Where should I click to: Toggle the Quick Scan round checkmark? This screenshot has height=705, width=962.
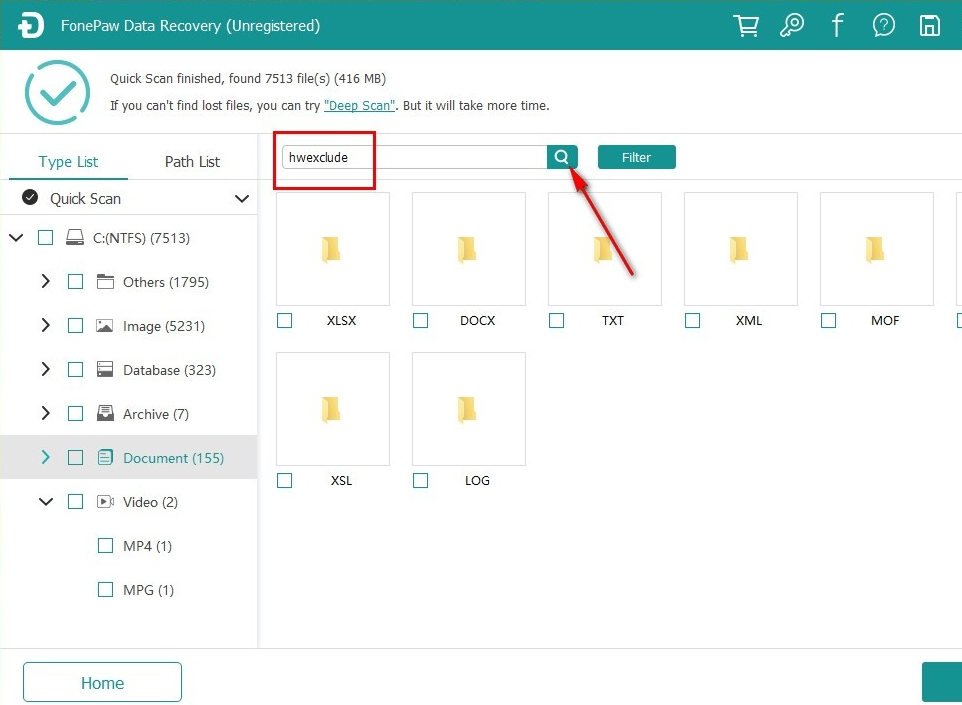pos(30,198)
